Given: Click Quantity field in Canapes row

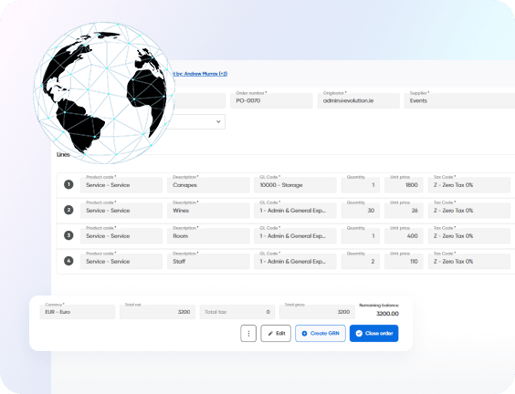Looking at the screenshot, I should click(360, 185).
